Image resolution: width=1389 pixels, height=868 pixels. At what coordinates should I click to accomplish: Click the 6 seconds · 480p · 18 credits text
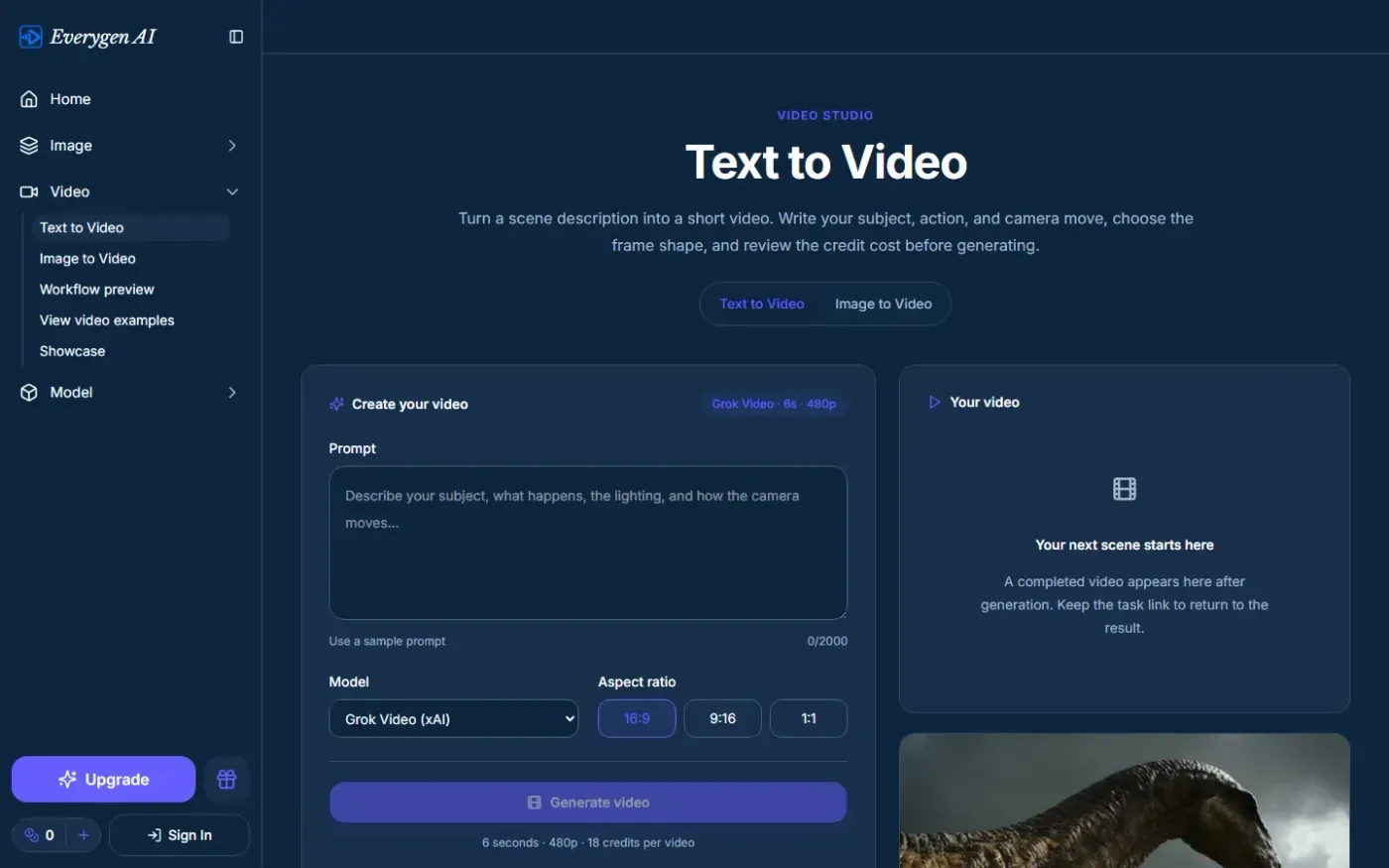[588, 842]
